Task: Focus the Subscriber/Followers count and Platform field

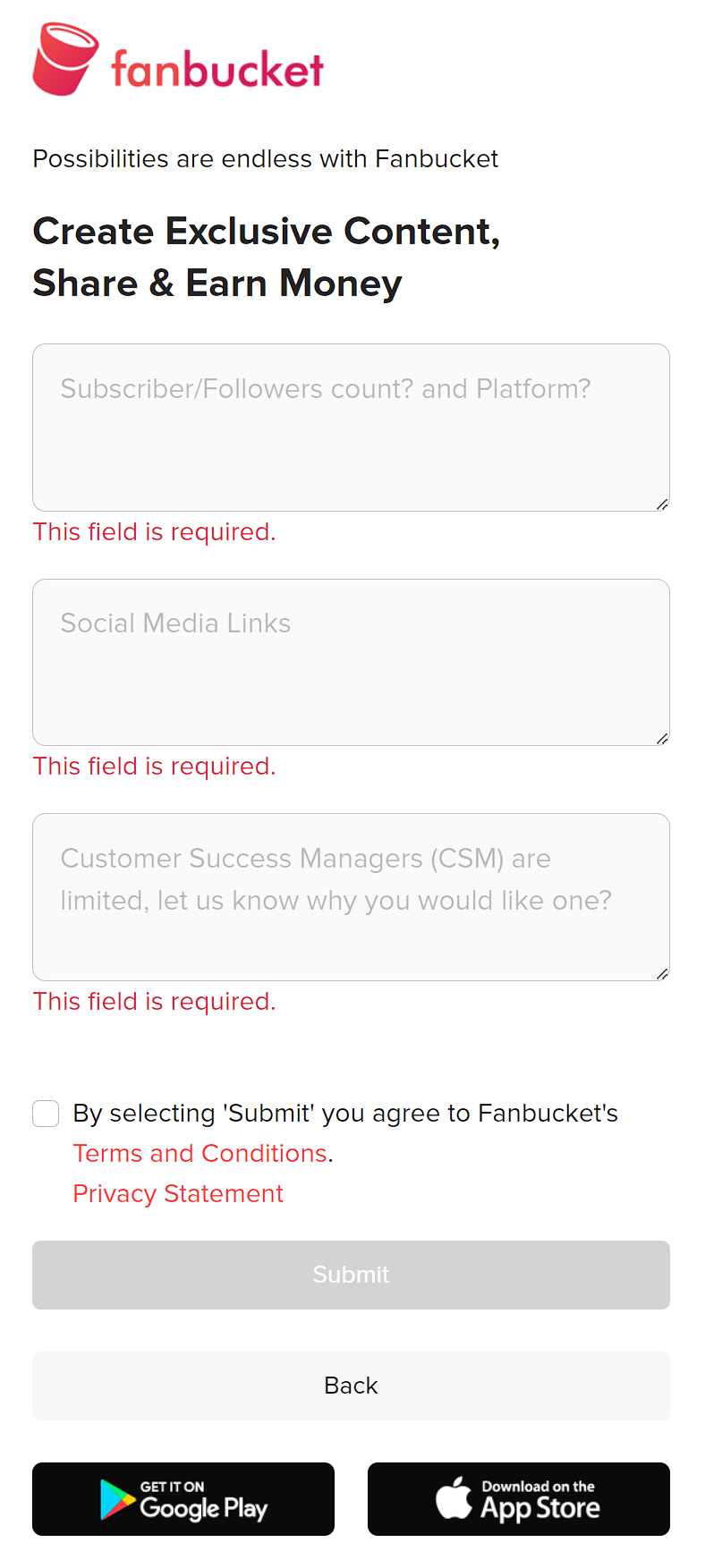Action: tap(351, 428)
